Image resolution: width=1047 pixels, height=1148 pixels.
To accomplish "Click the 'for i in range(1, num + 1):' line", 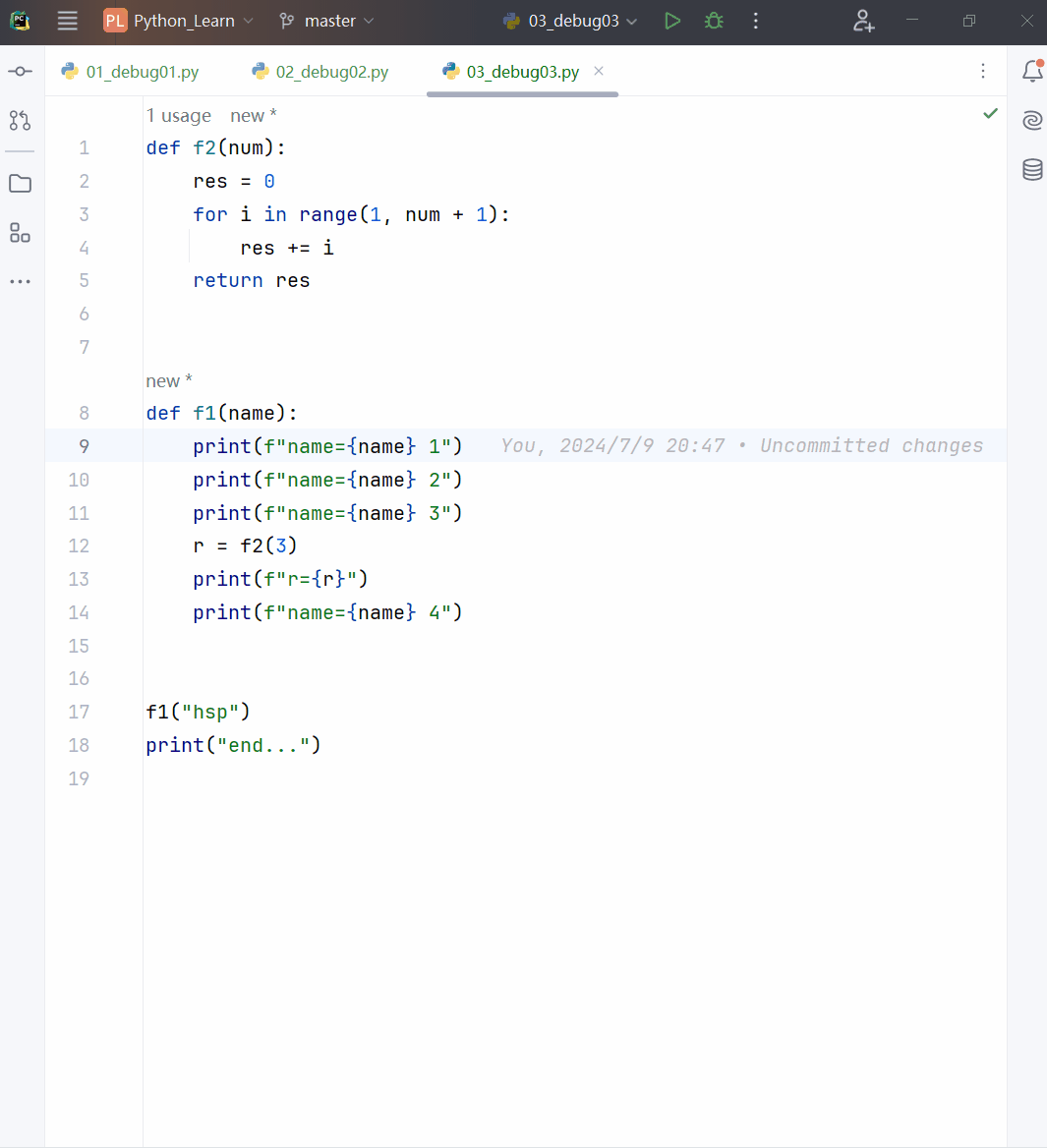I will coord(351,214).
